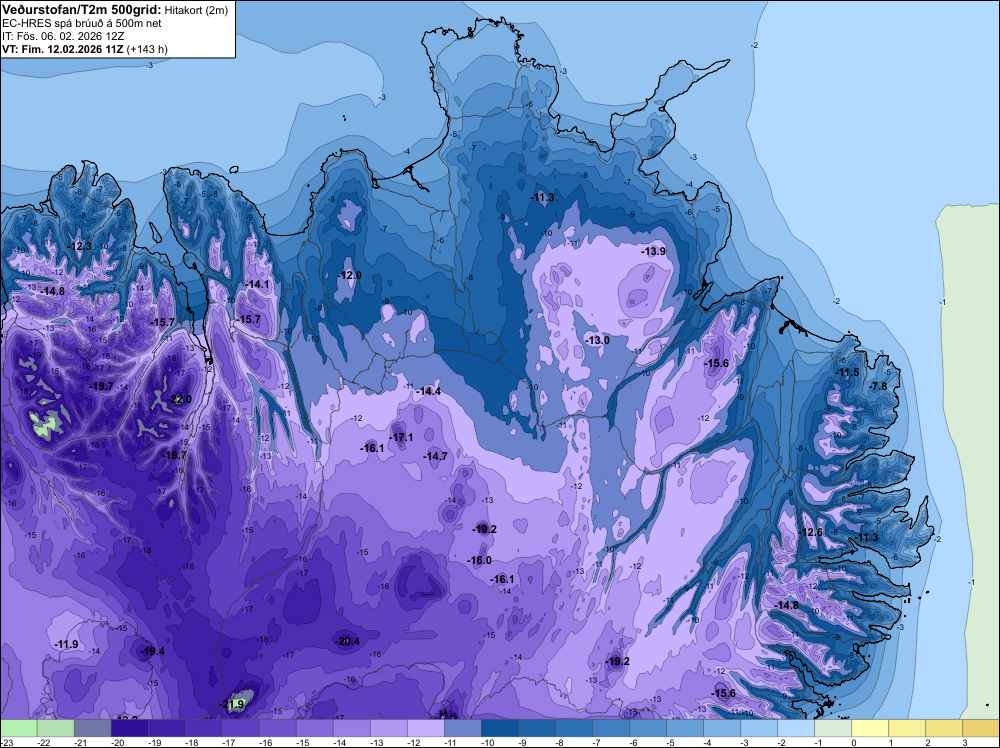Click the -14.7 temperature label

[x=435, y=456]
